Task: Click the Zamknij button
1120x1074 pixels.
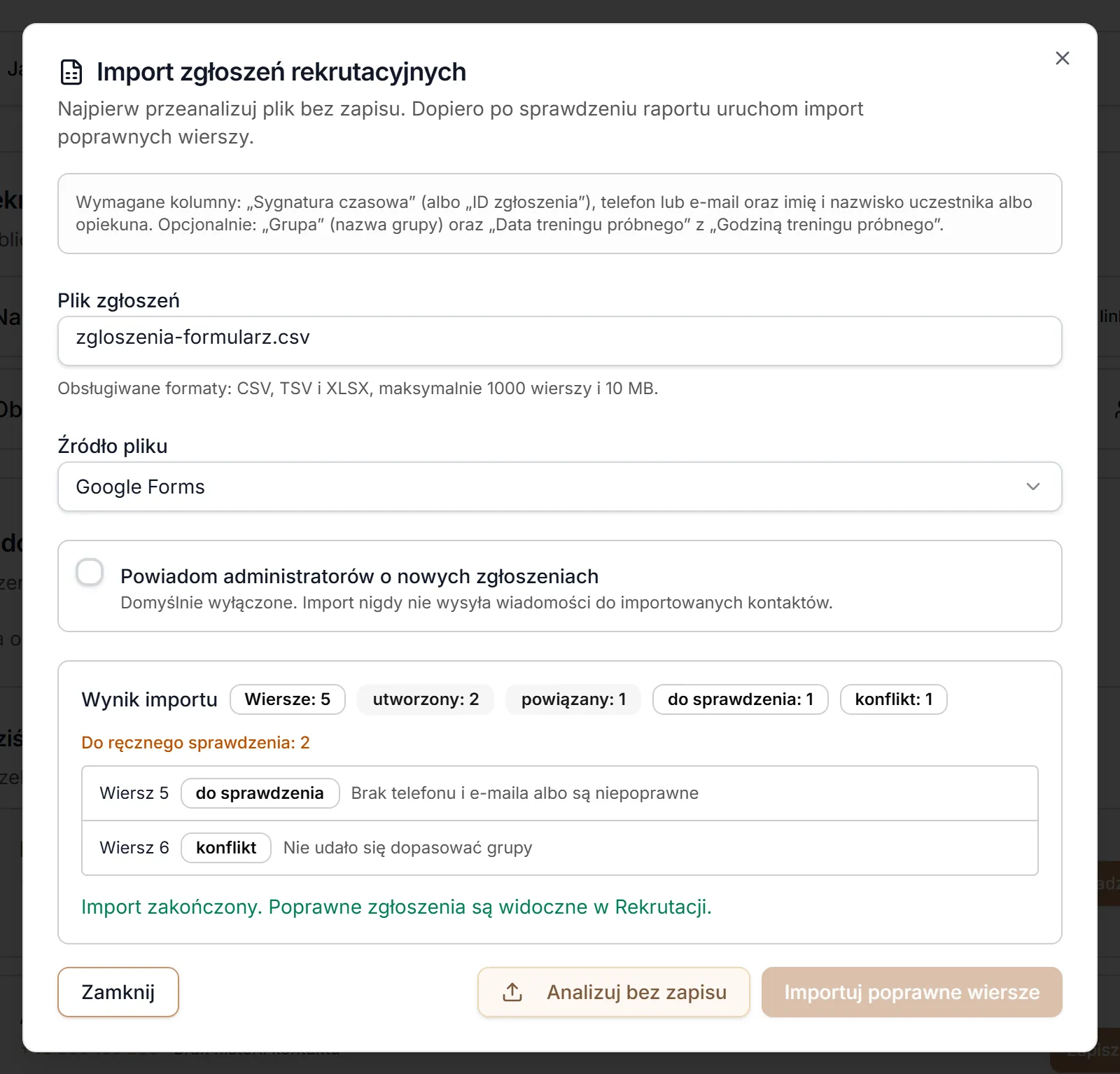Action: coord(118,992)
